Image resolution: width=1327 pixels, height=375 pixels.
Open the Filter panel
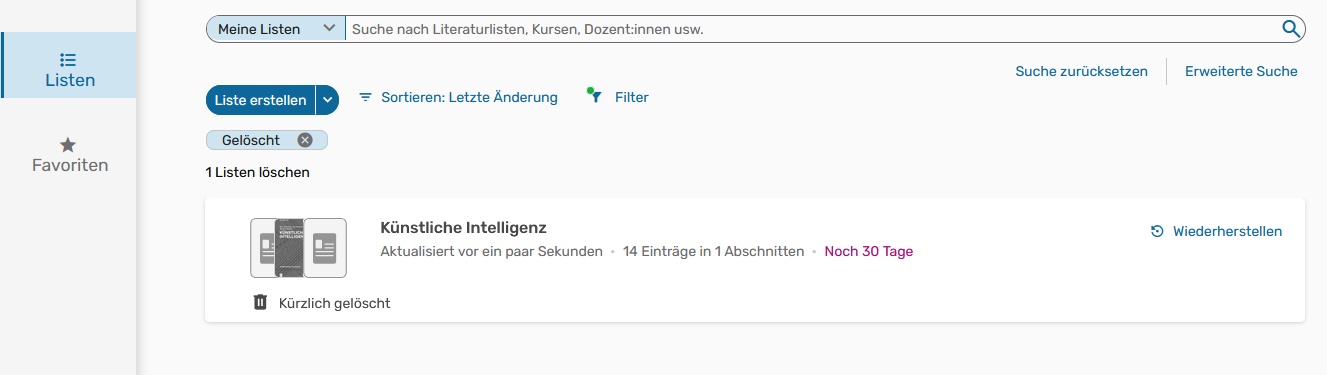click(618, 97)
